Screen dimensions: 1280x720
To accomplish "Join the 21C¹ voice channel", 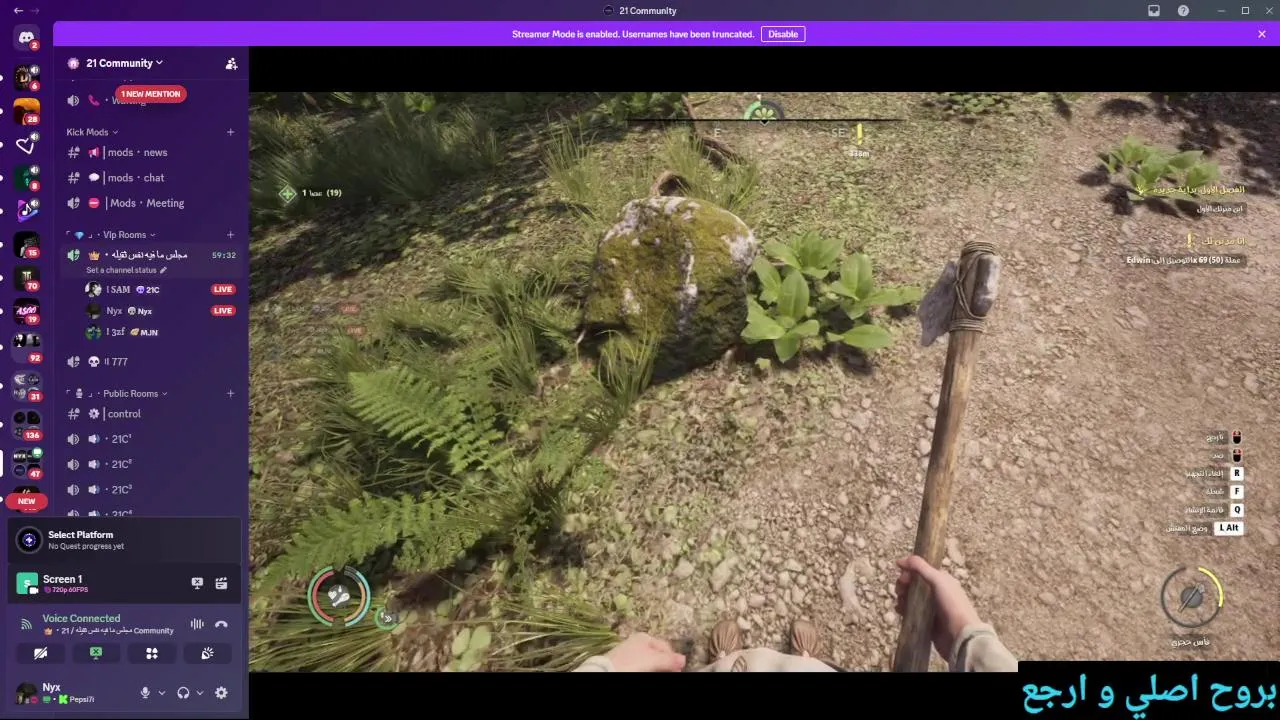I will point(152,439).
